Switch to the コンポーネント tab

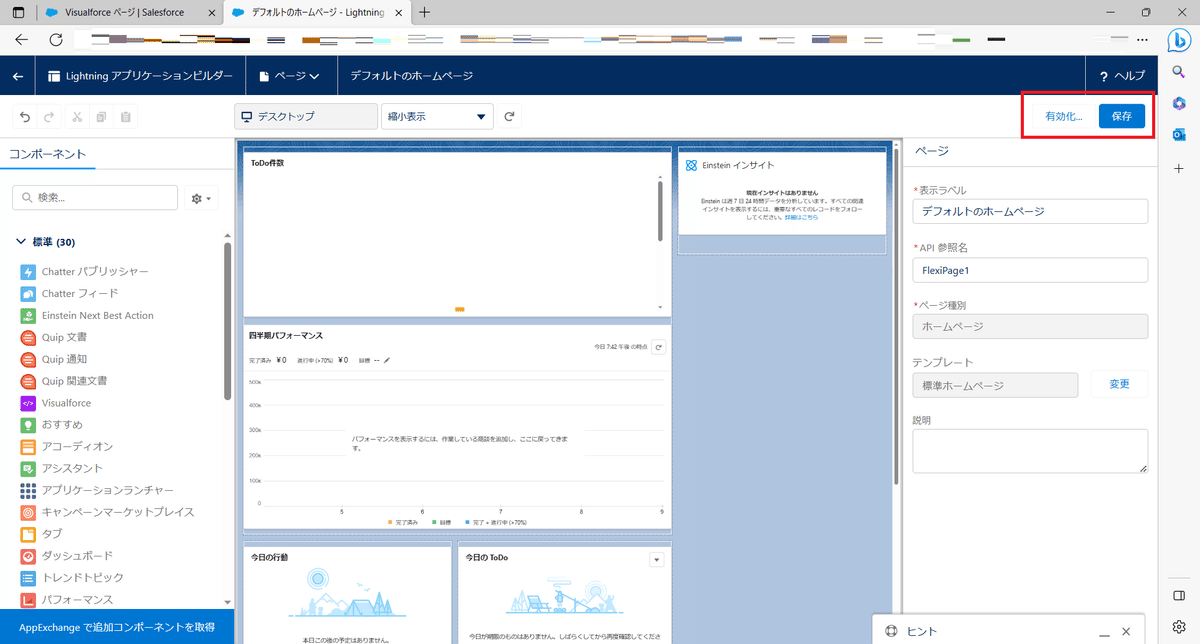coord(48,154)
